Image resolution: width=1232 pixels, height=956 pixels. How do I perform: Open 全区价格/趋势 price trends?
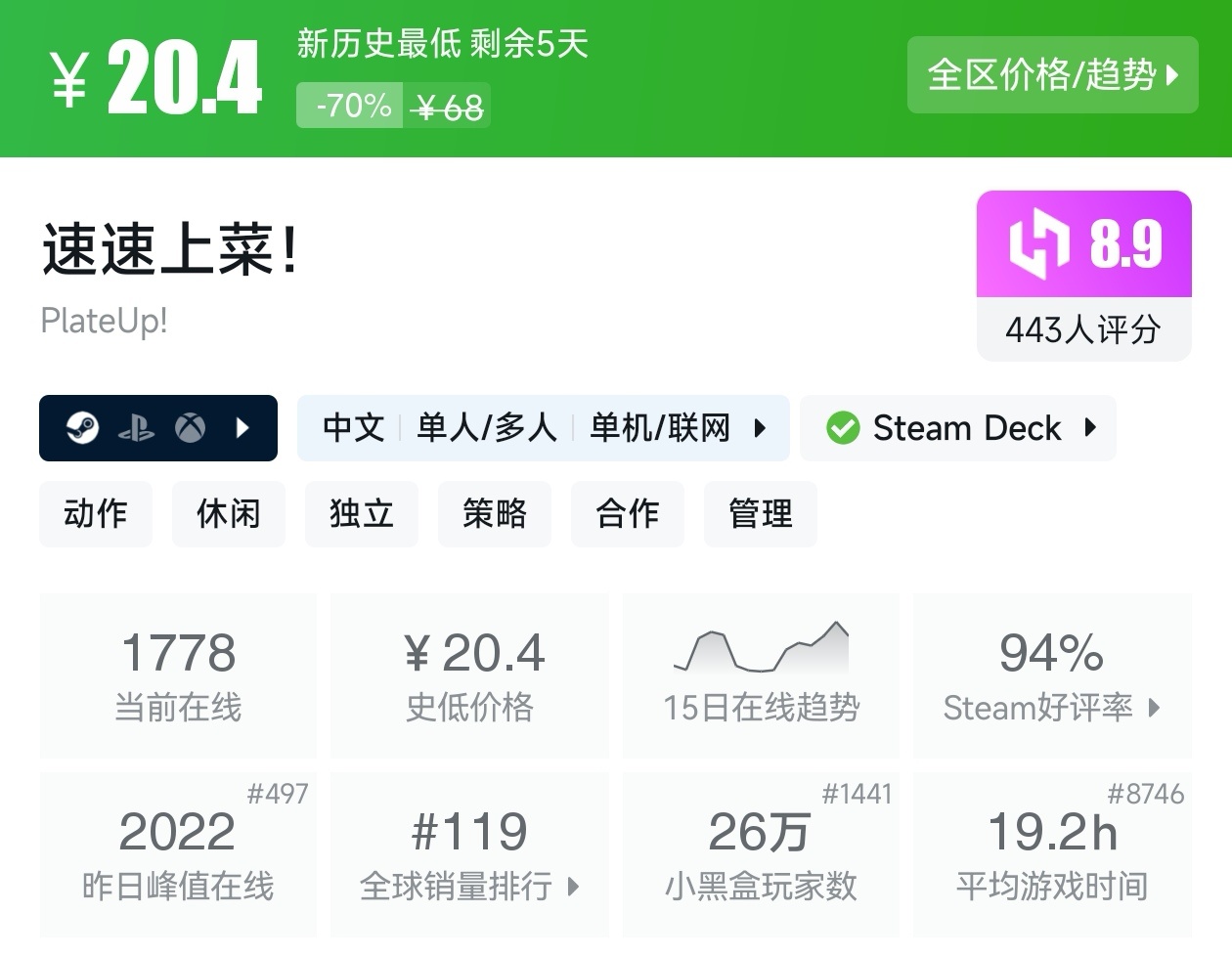click(1052, 75)
